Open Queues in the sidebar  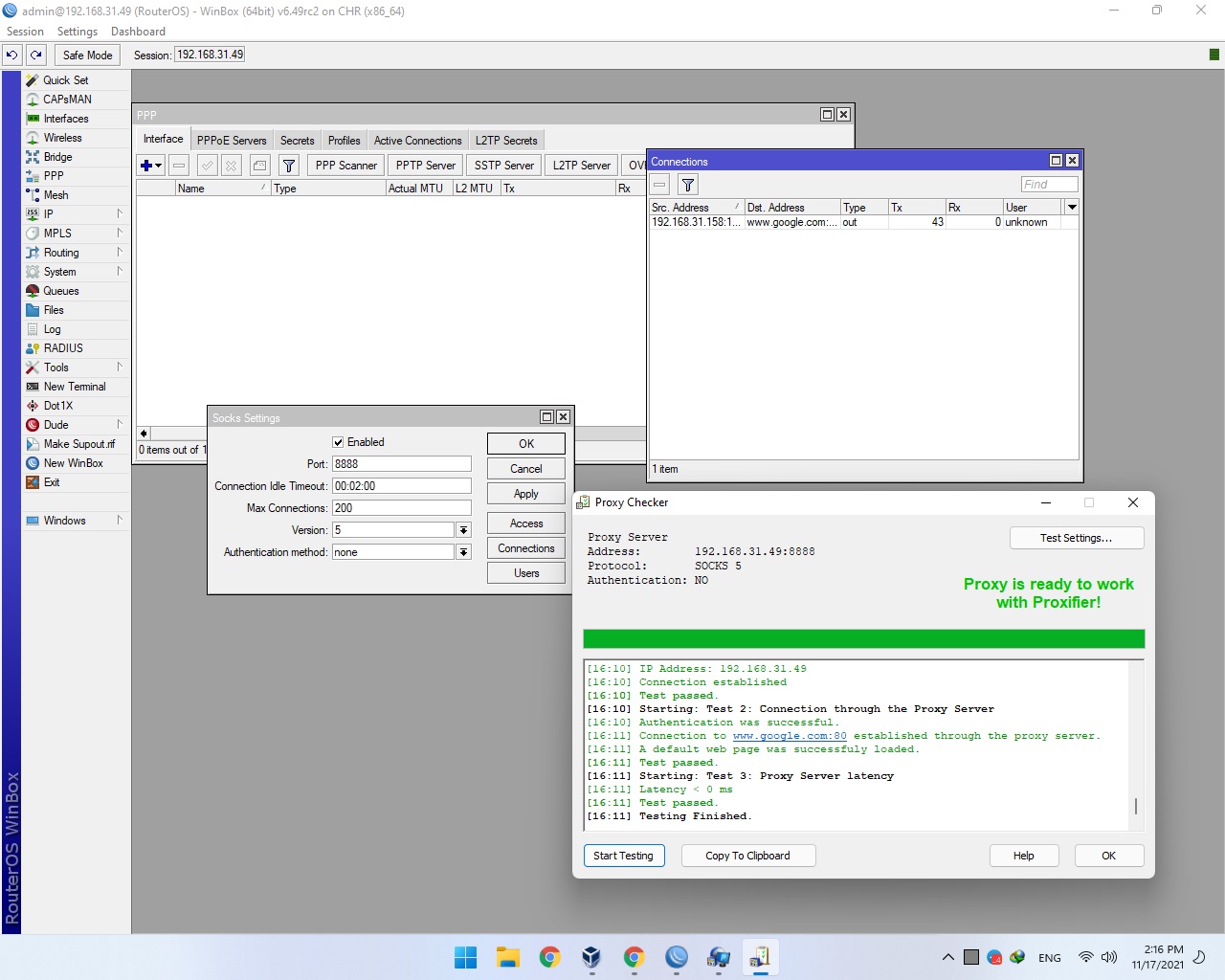point(61,291)
